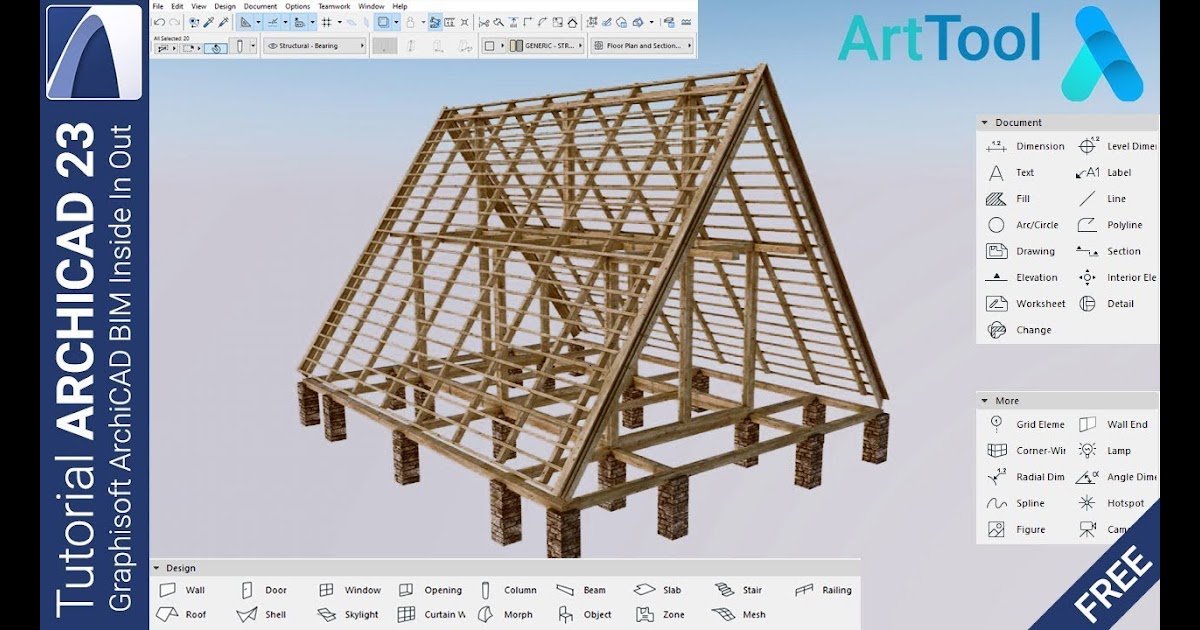Select the Change tool

(1018, 329)
